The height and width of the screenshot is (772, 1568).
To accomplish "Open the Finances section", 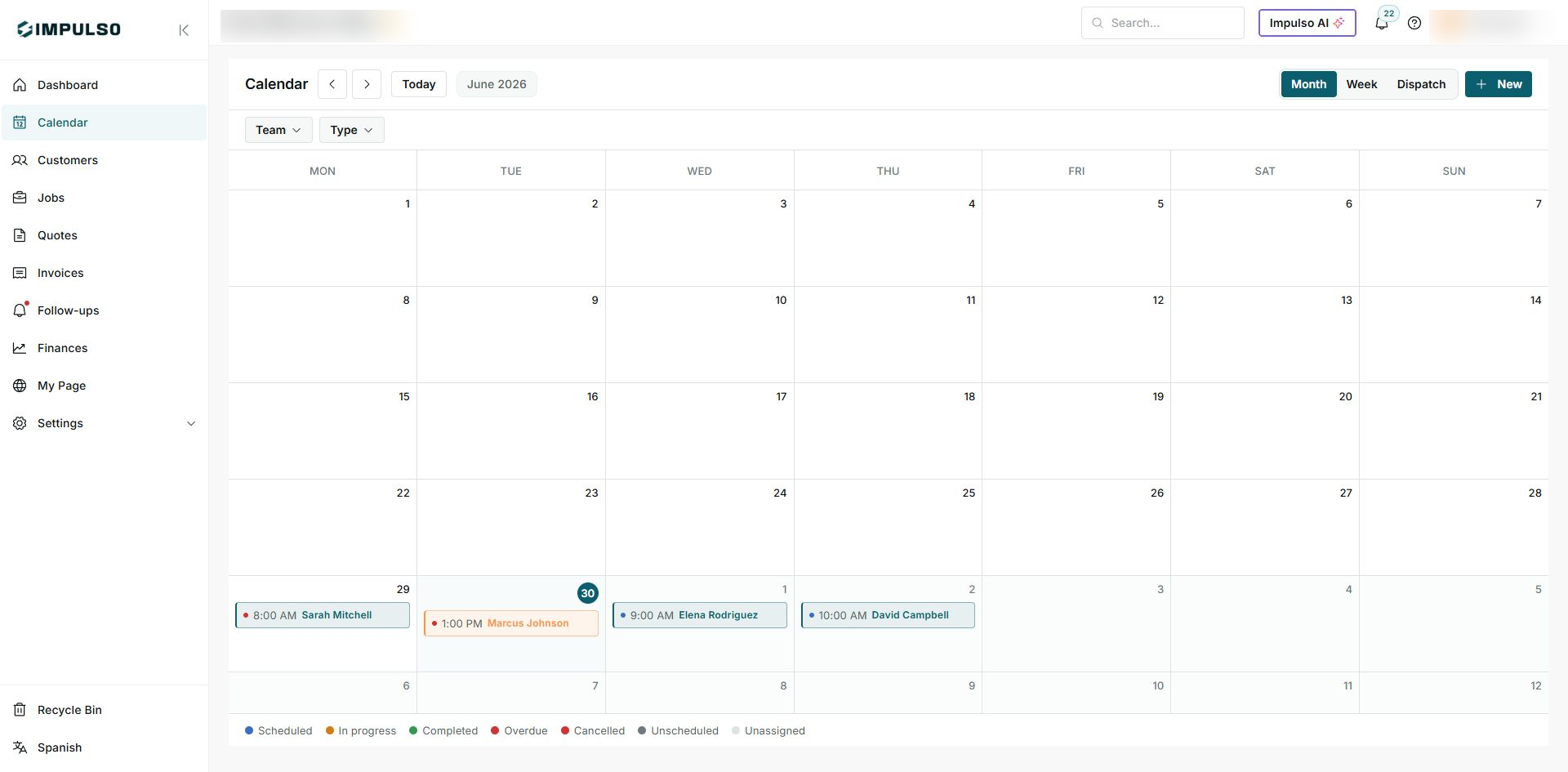I will point(104,348).
